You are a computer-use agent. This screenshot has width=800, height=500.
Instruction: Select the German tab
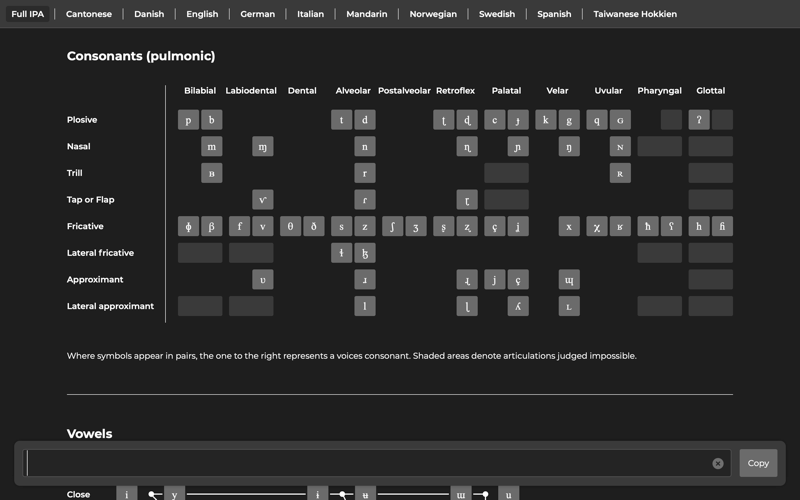click(258, 14)
